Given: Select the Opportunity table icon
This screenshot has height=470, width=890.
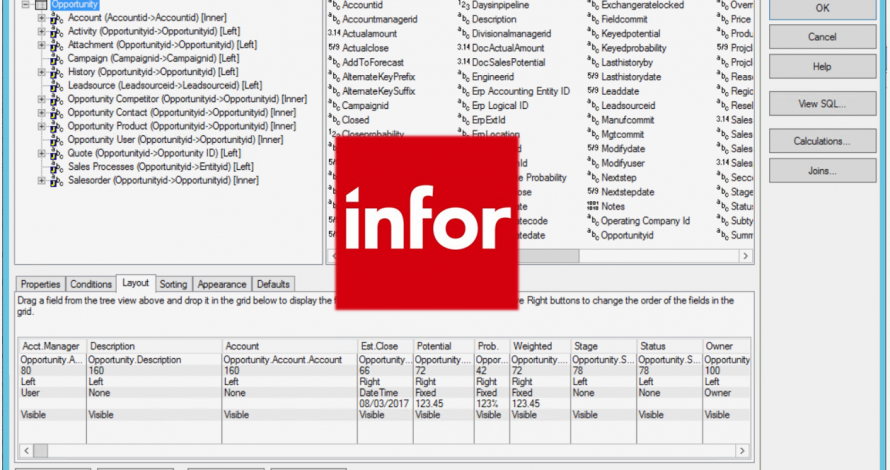Looking at the screenshot, I should 41,5.
